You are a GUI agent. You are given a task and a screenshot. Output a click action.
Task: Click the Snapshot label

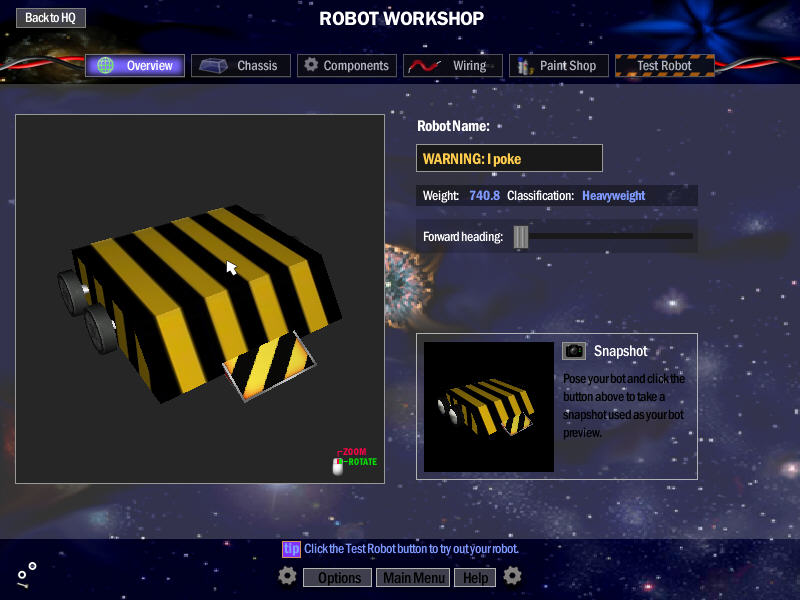pyautogui.click(x=620, y=351)
